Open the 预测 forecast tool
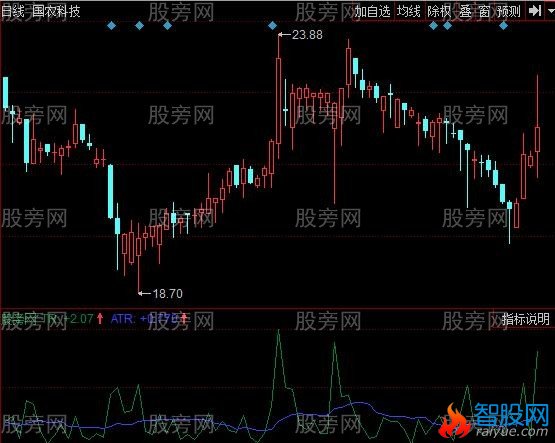The width and height of the screenshot is (555, 443). click(x=509, y=11)
